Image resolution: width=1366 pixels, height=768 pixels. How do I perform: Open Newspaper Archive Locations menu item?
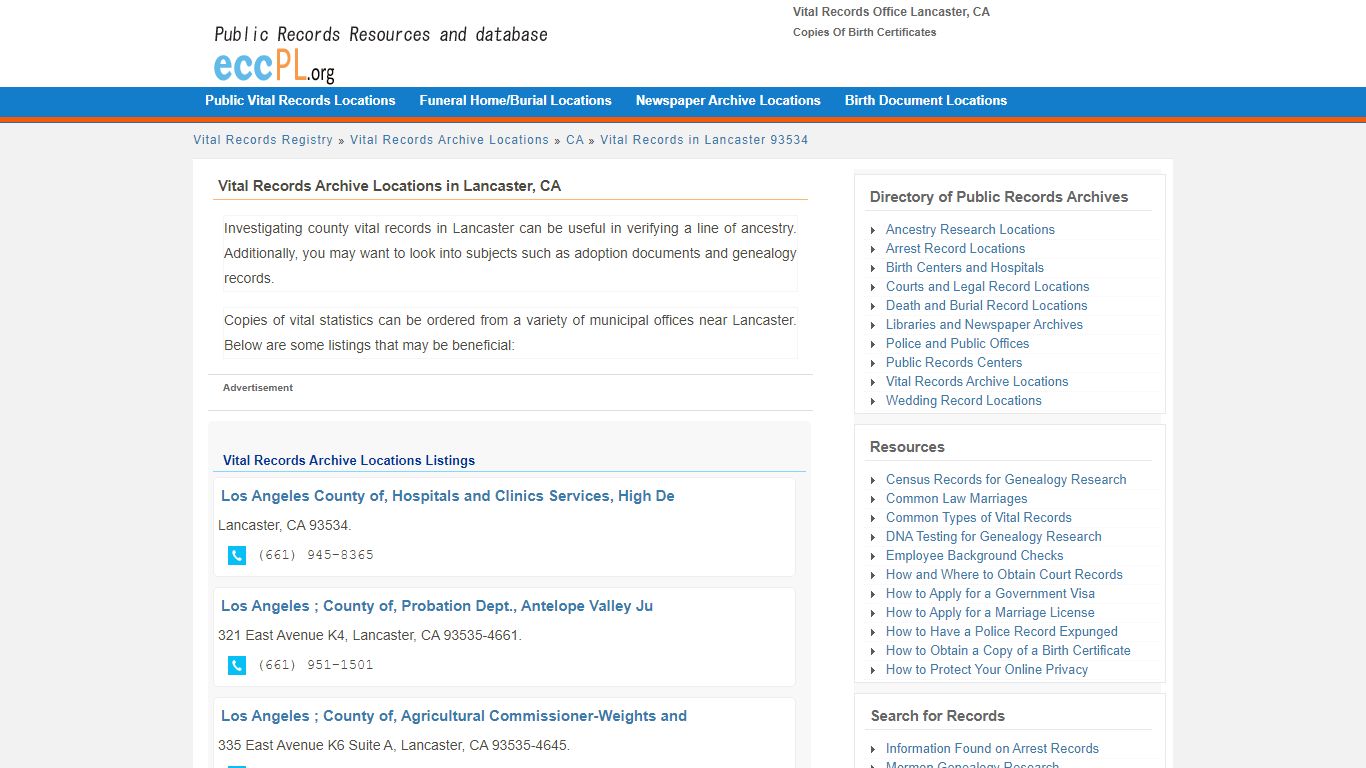pyautogui.click(x=728, y=100)
